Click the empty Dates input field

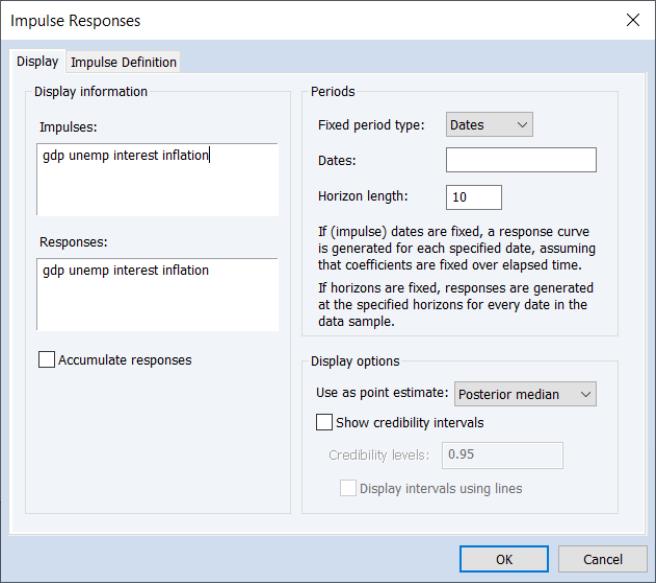pos(520,160)
